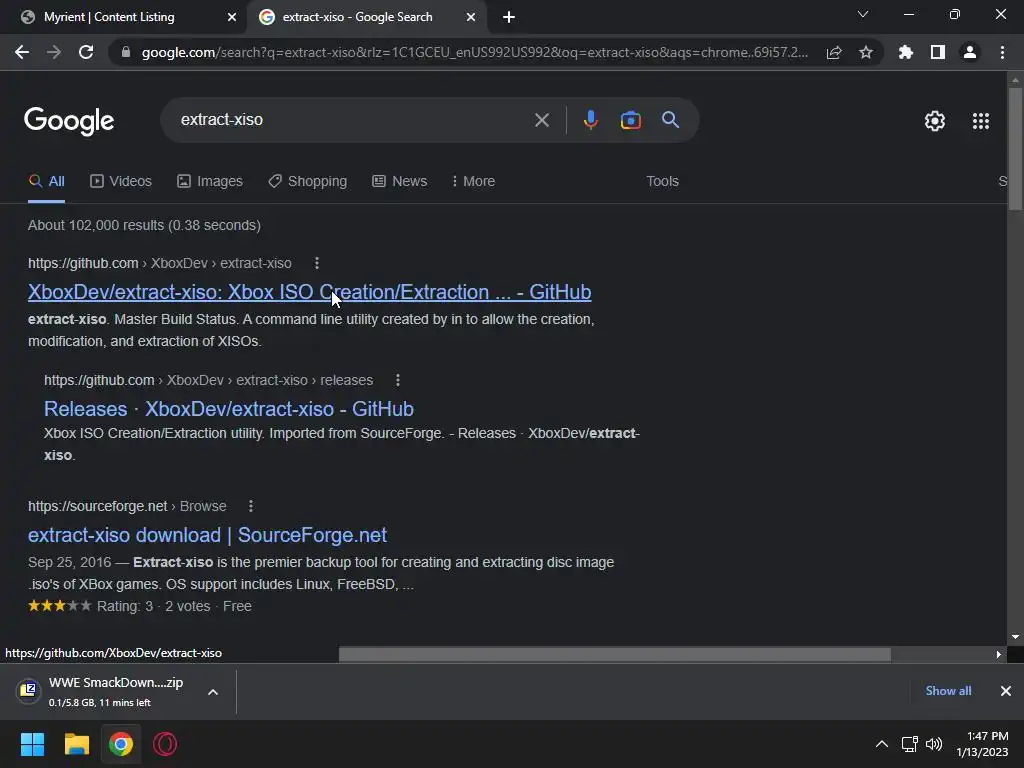Open the tab search chevron
This screenshot has width=1024, height=768.
coord(863,14)
